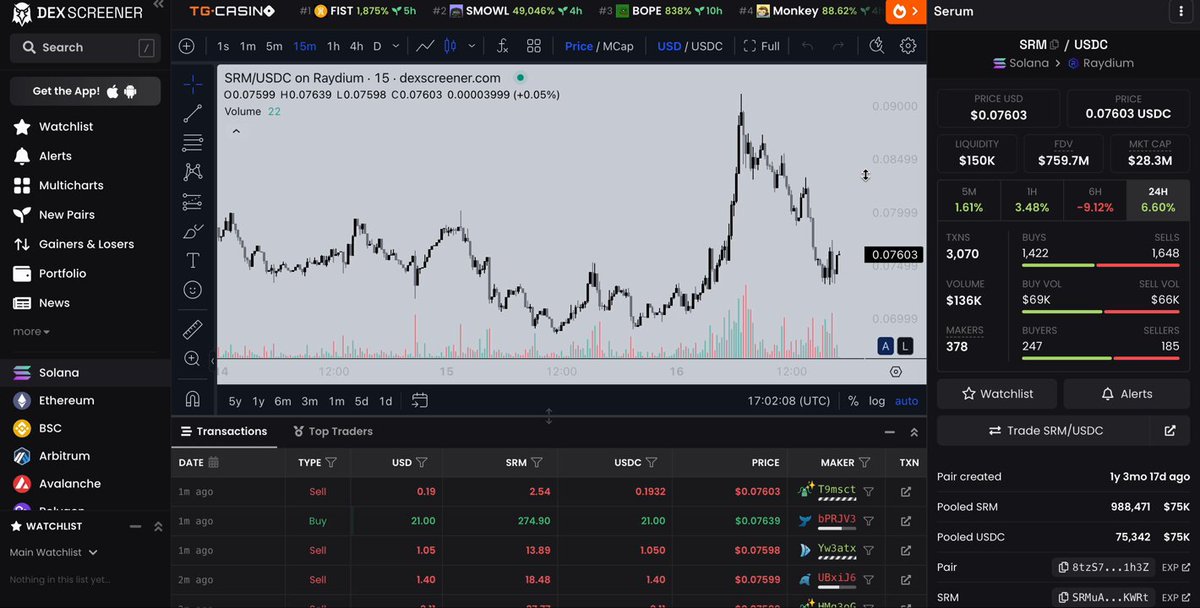The width and height of the screenshot is (1200, 608).
Task: Open the TYPE column filter
Action: click(x=331, y=463)
